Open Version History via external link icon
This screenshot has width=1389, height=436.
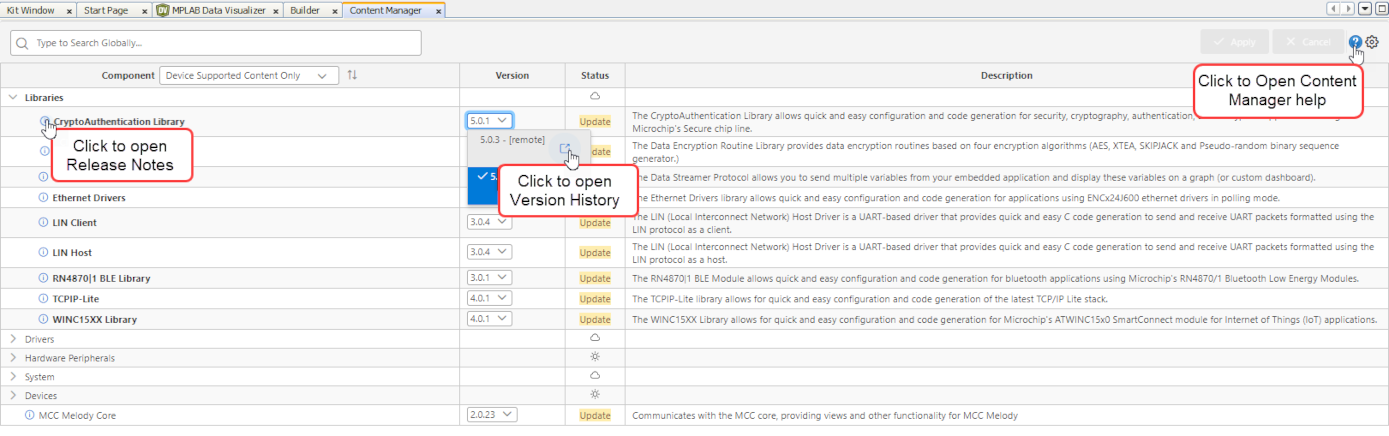(566, 150)
